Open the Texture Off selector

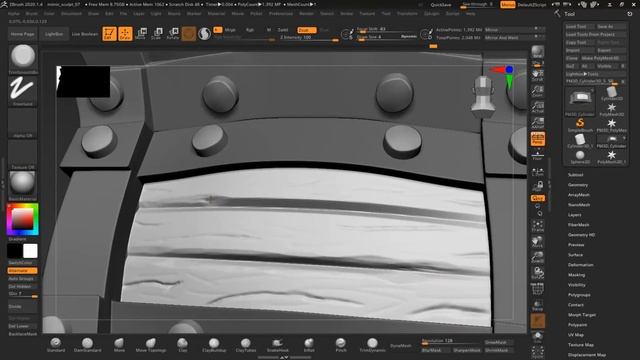(23, 154)
